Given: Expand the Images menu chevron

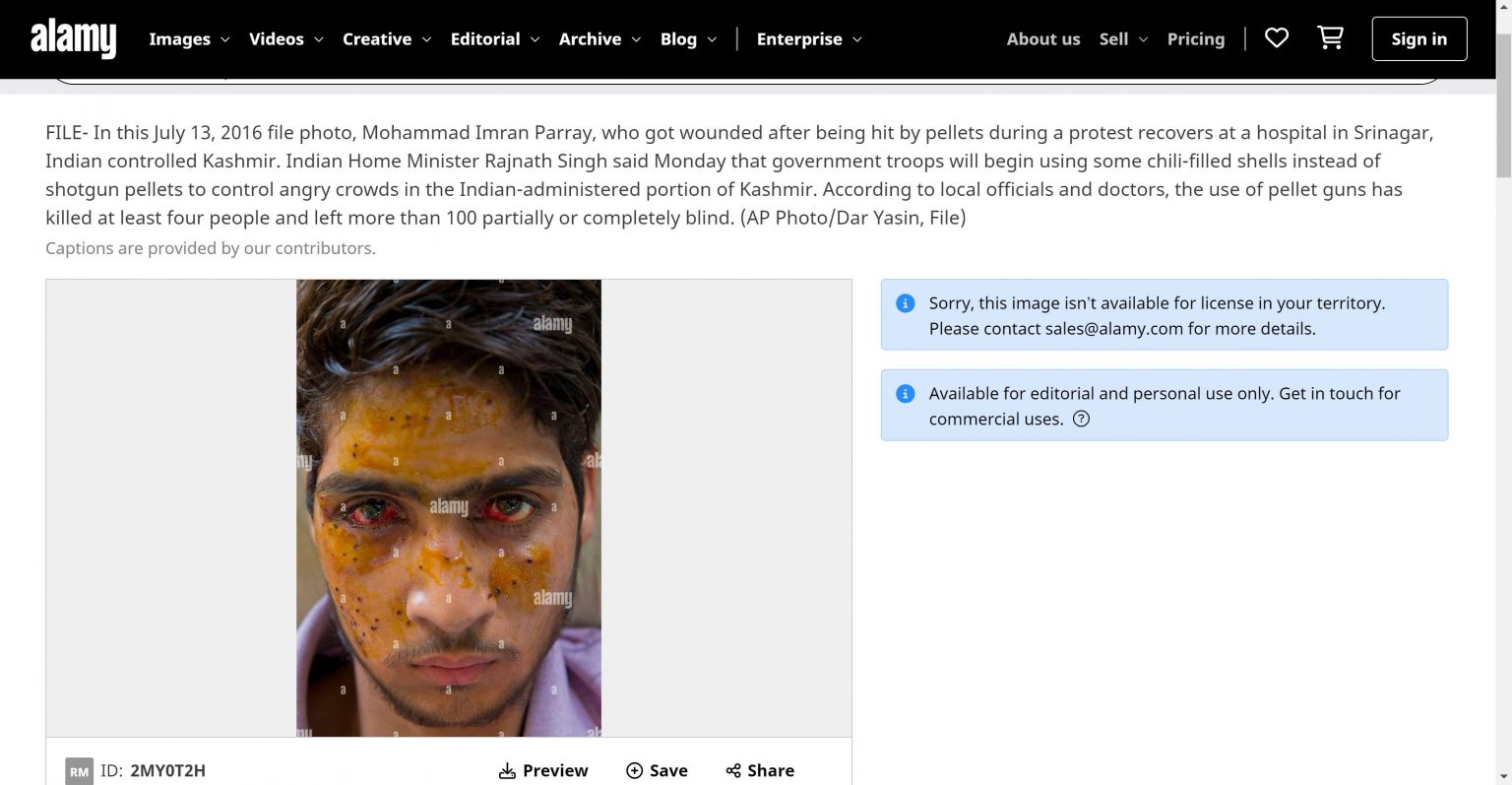Looking at the screenshot, I should pos(224,39).
